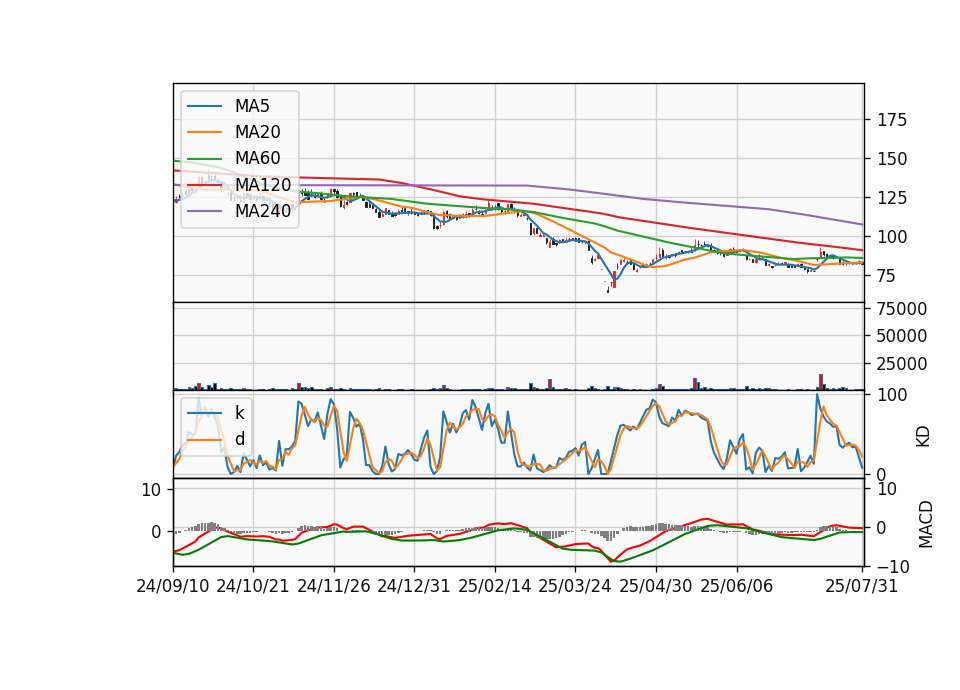Click the 125 price axis label

pos(892,198)
